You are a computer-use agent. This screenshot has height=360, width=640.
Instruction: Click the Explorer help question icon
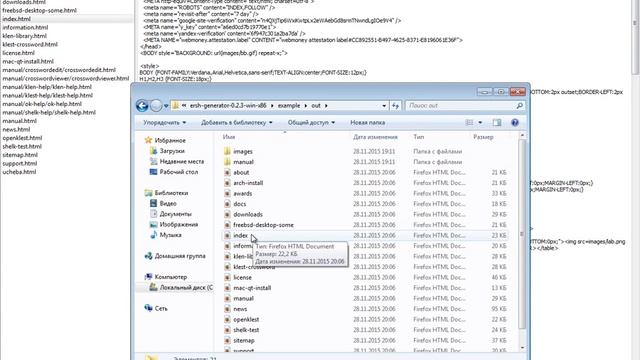pos(515,122)
